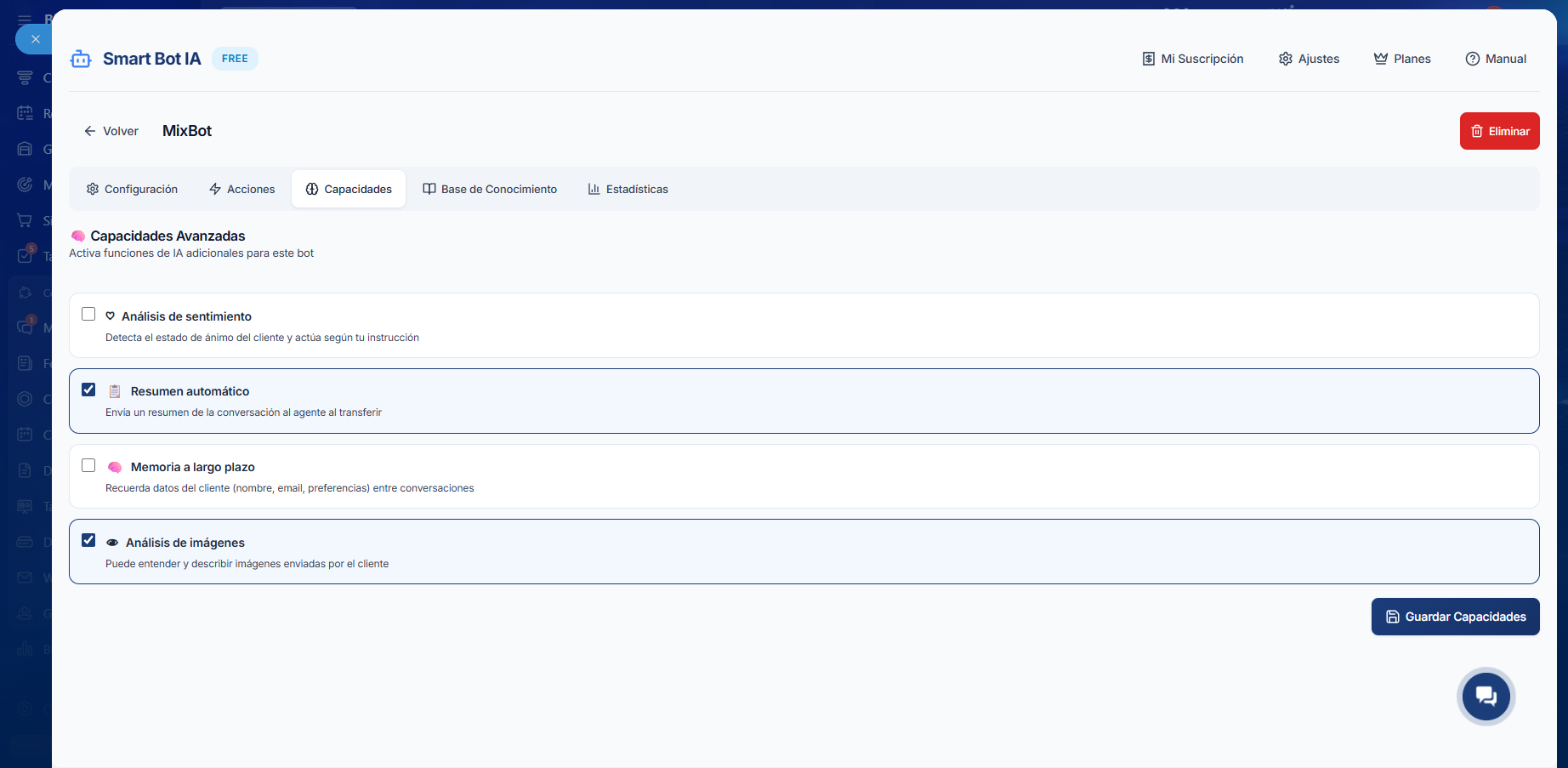Click the heart icon for Análisis de sentimiento
1568x768 pixels.
(x=111, y=316)
